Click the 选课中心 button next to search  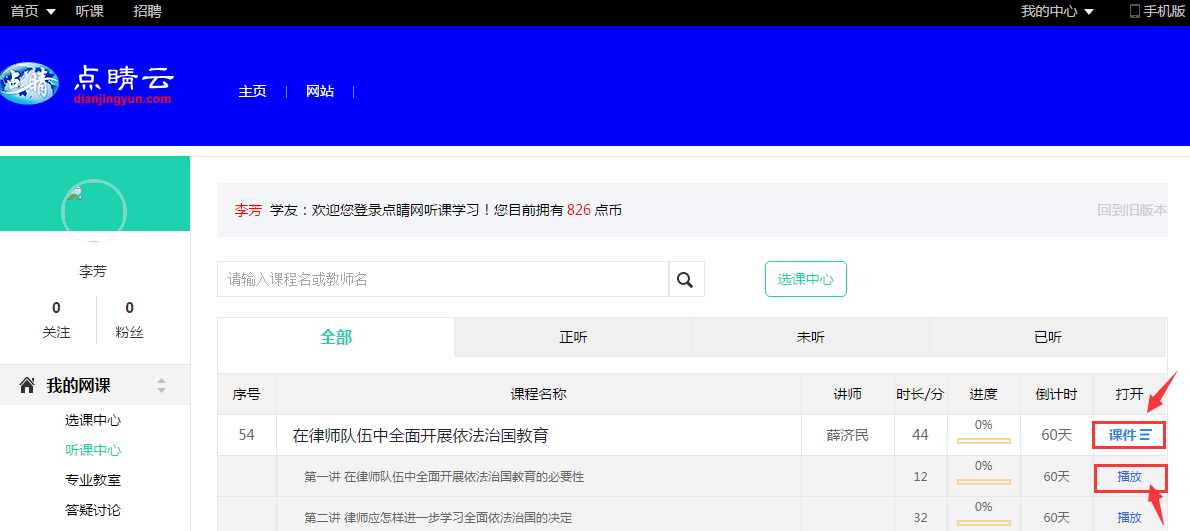coord(805,280)
